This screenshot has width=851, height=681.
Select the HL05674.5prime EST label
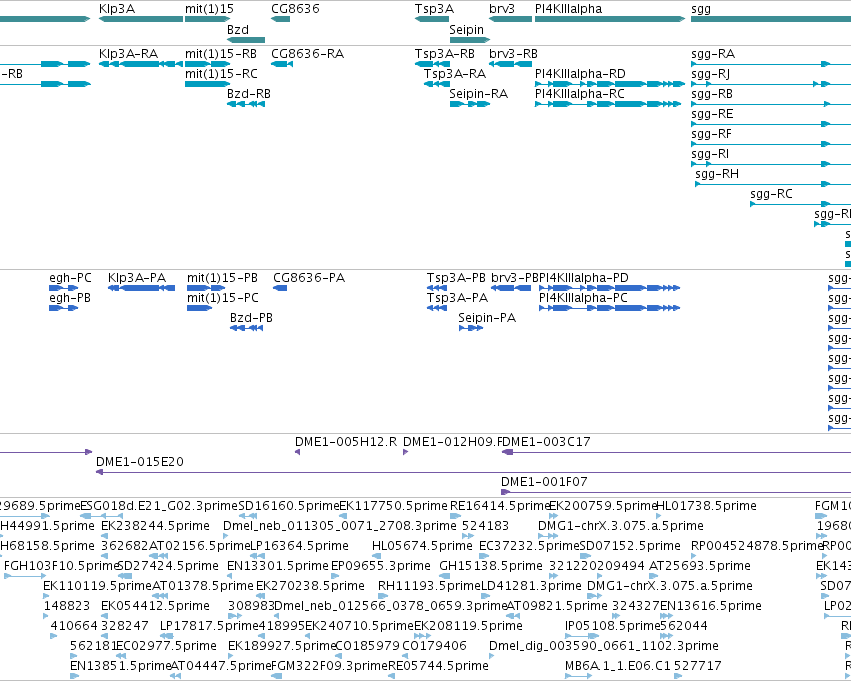click(x=422, y=546)
